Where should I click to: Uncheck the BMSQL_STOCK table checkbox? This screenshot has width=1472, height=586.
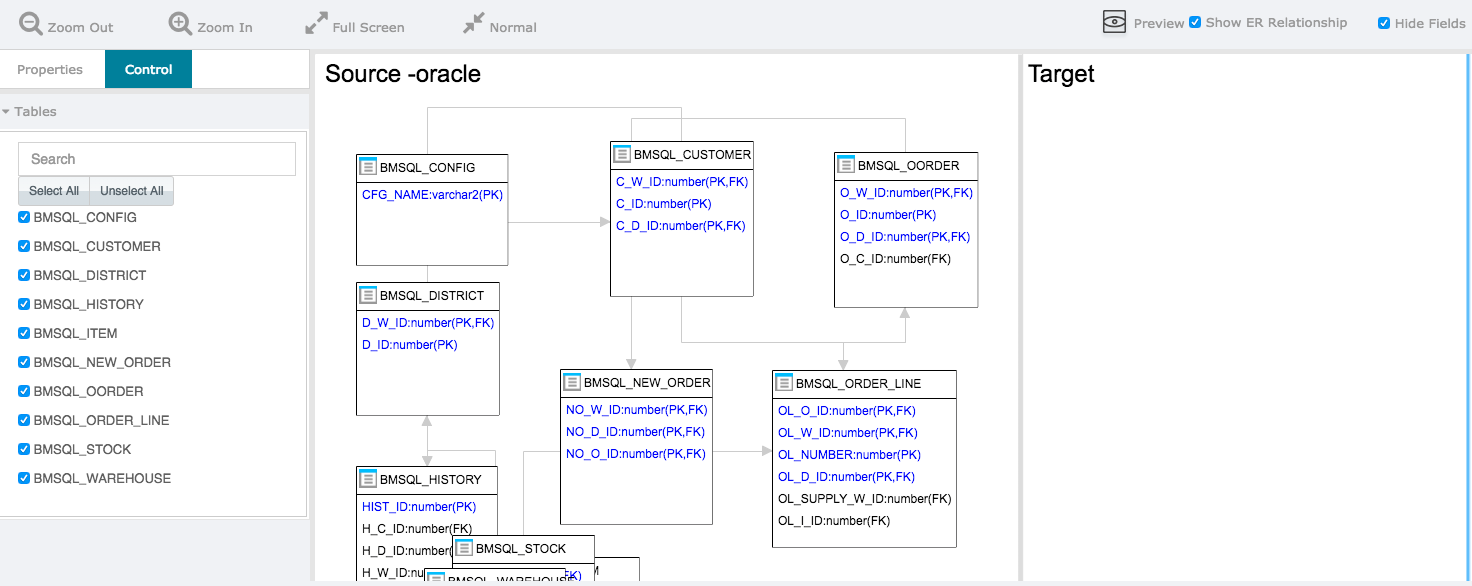coord(24,449)
